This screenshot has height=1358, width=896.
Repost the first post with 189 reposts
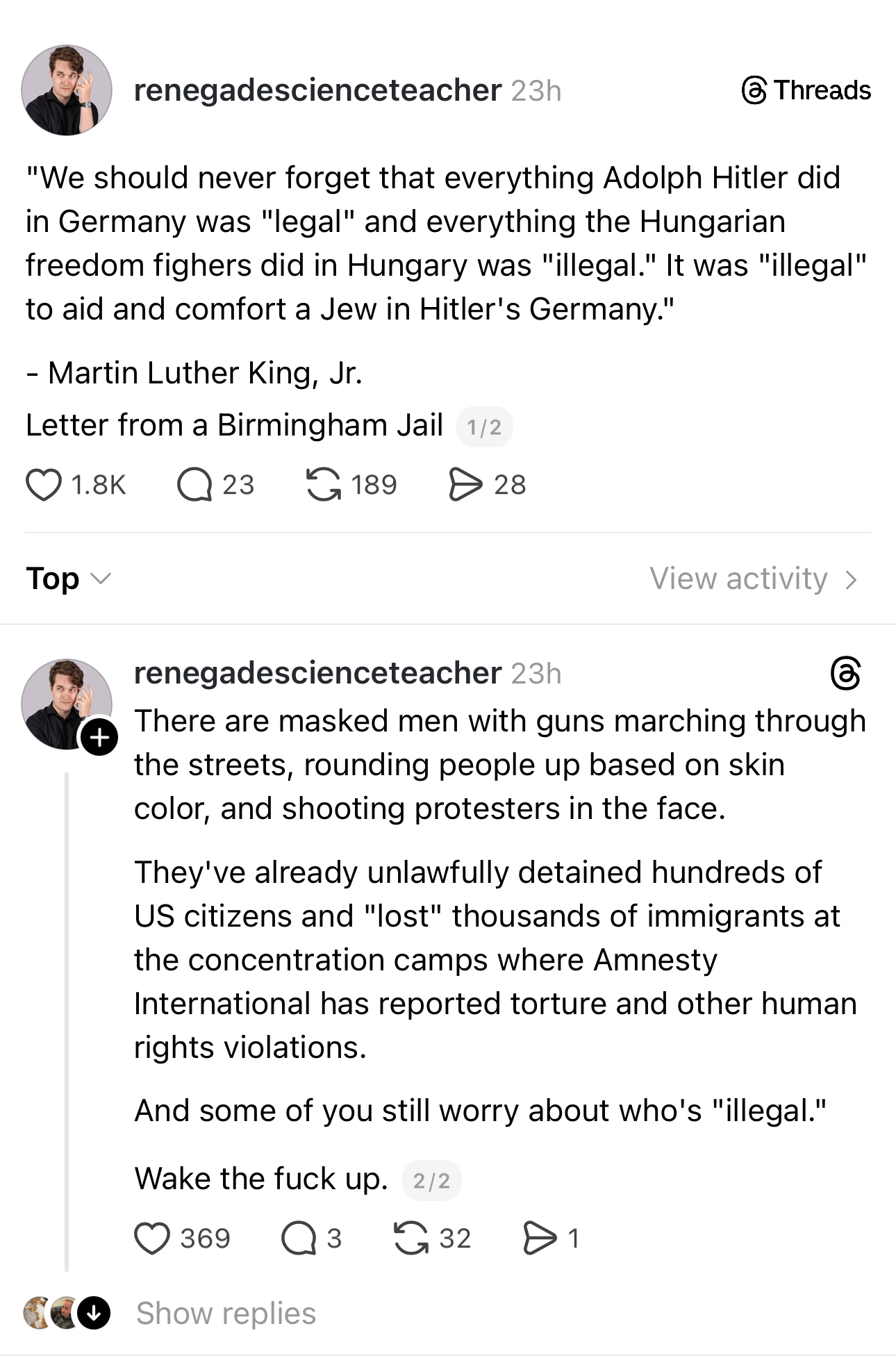pyautogui.click(x=324, y=485)
